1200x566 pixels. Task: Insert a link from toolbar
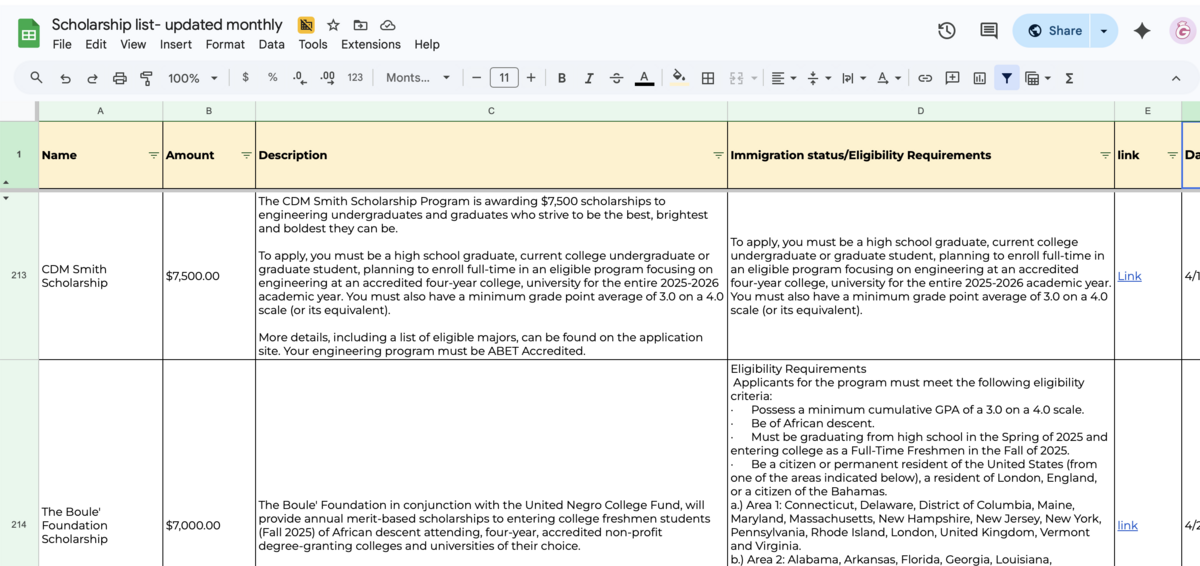[x=925, y=78]
